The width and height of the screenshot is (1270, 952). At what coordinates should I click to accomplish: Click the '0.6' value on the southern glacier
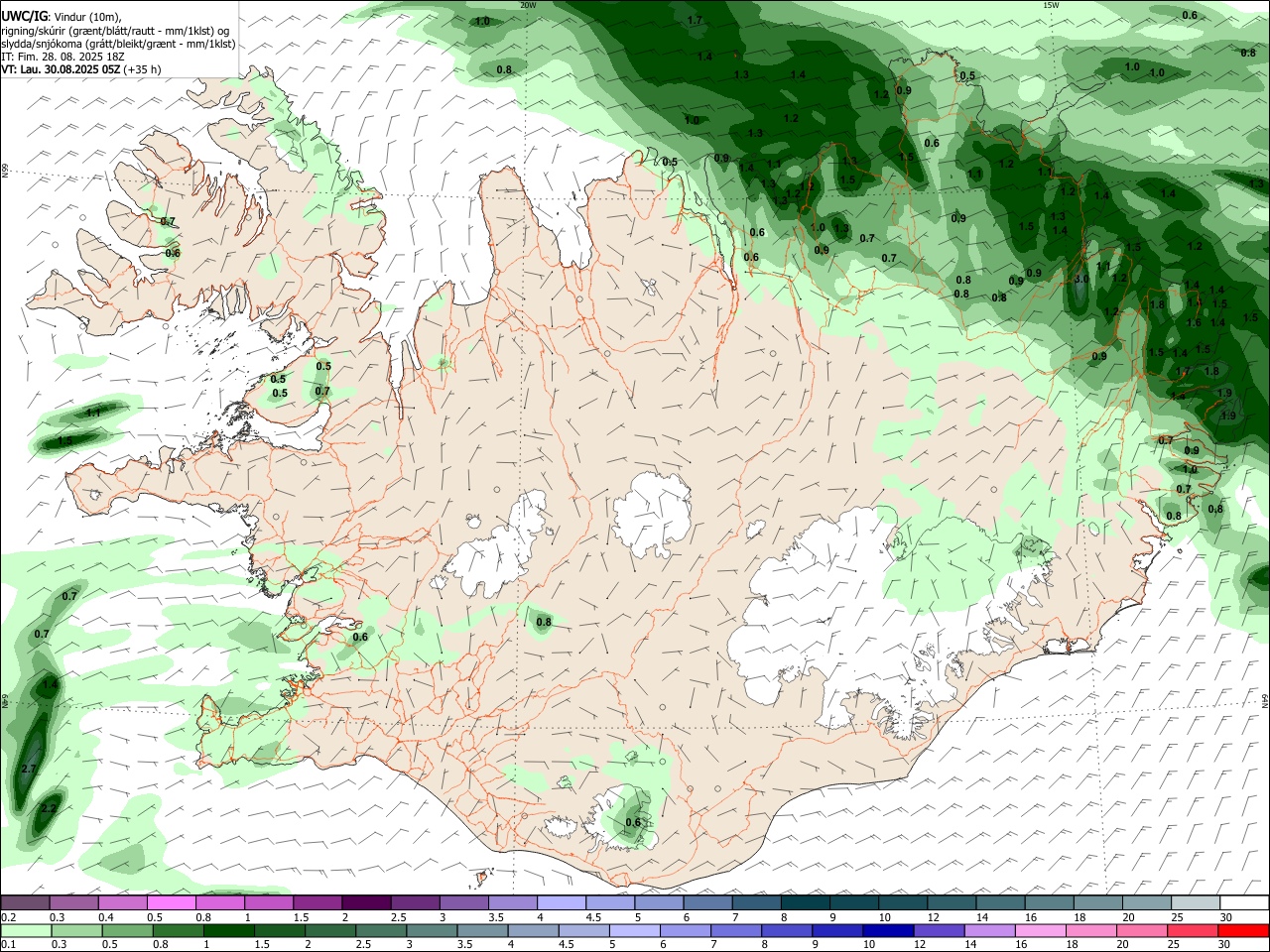[633, 822]
